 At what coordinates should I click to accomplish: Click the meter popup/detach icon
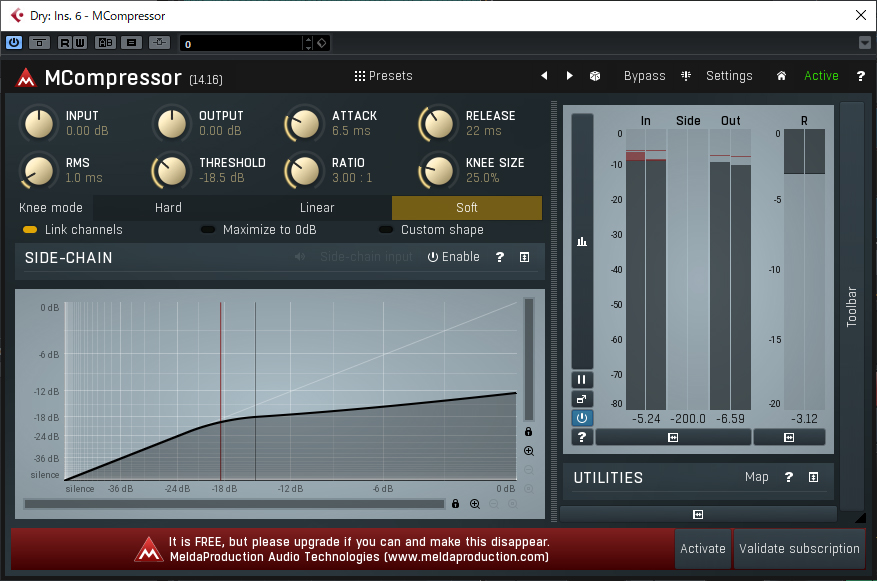582,399
